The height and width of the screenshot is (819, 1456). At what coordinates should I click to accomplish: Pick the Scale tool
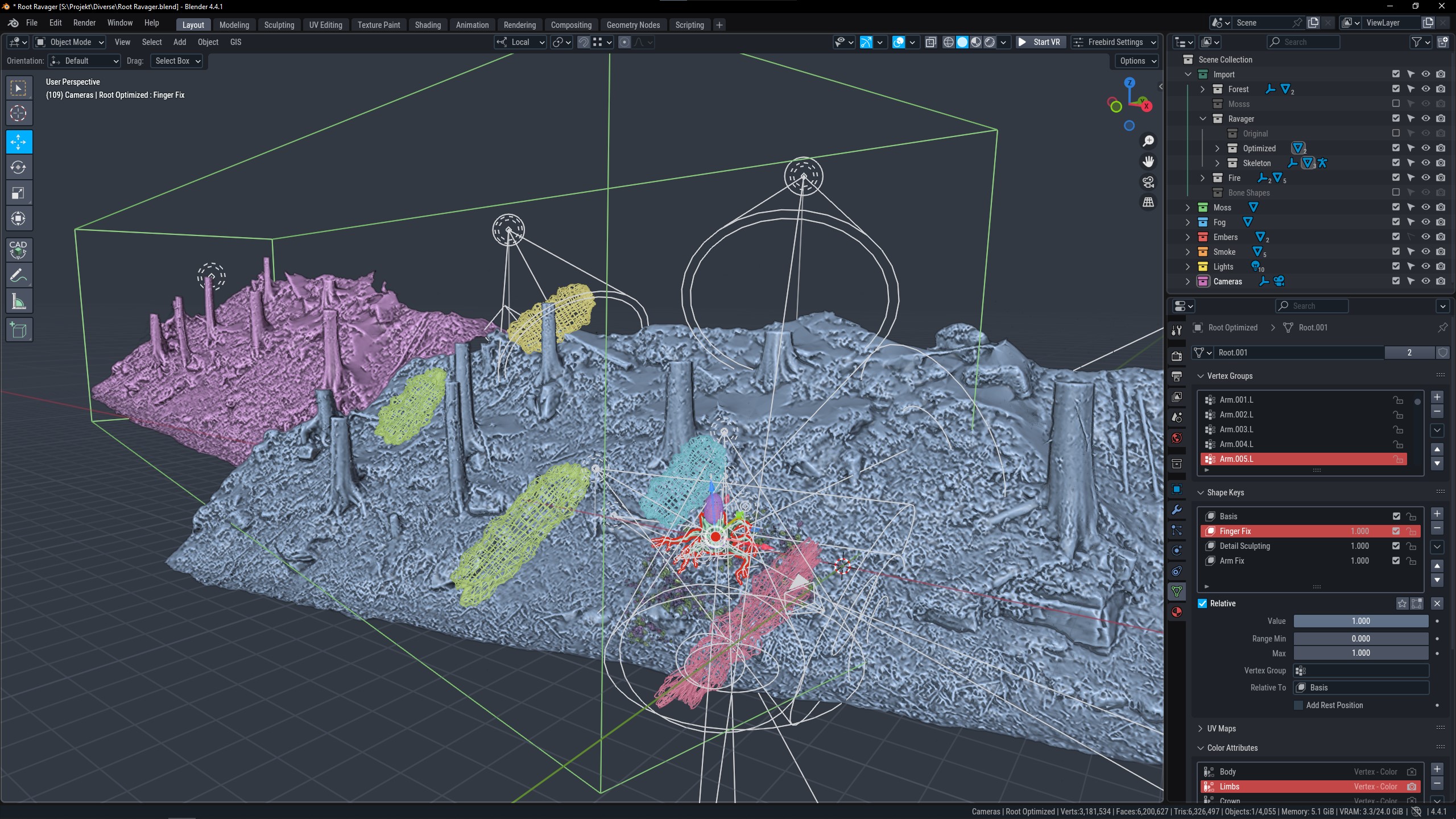pos(19,193)
